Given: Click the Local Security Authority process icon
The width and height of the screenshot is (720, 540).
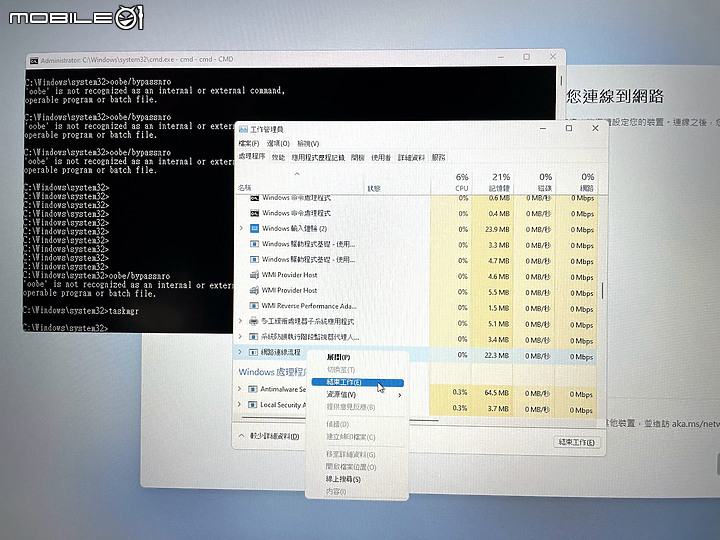Looking at the screenshot, I should (x=253, y=405).
